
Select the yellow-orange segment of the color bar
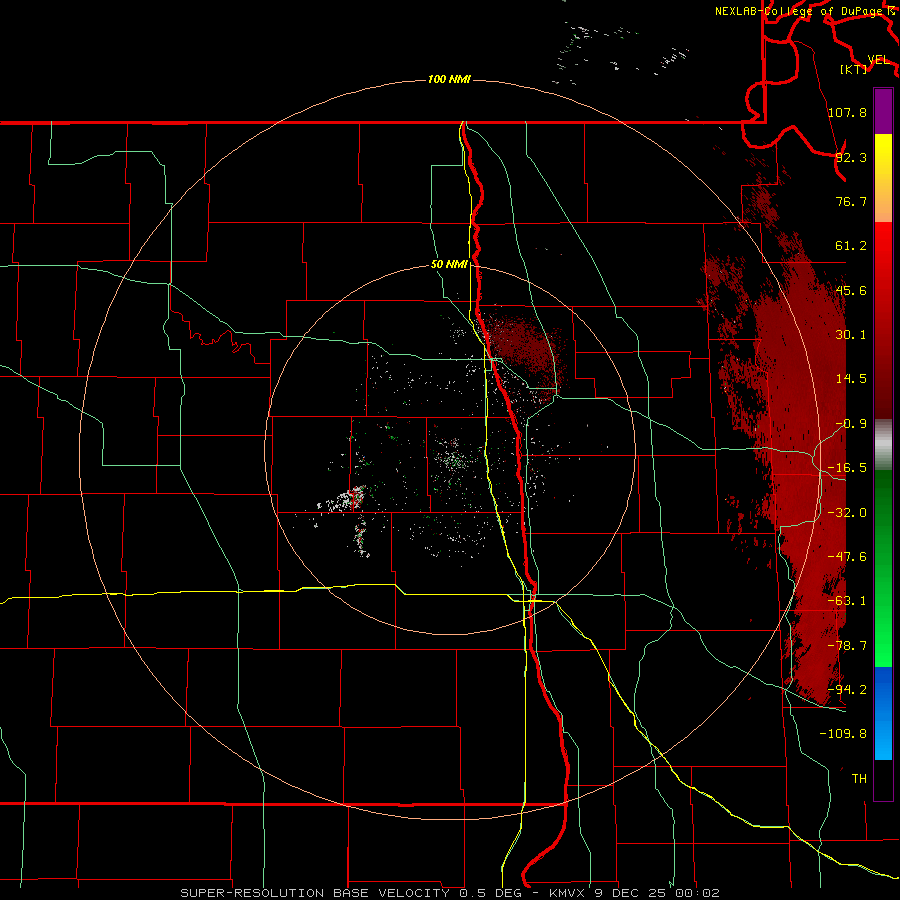[883, 178]
